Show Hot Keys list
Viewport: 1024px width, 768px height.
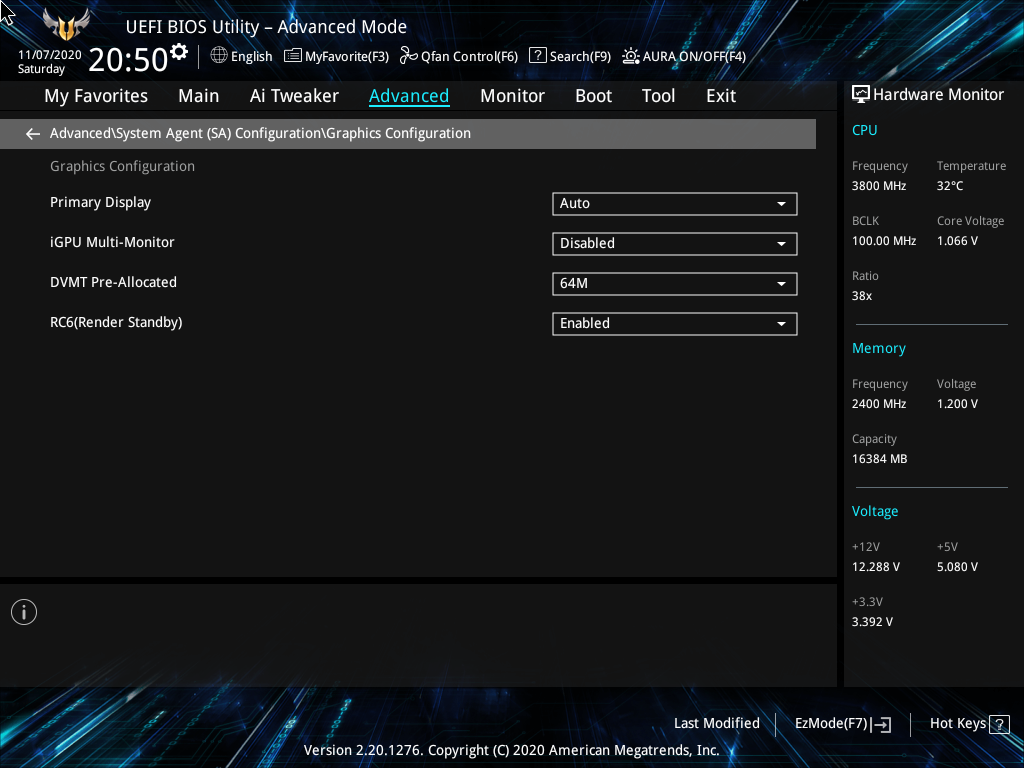click(x=957, y=724)
